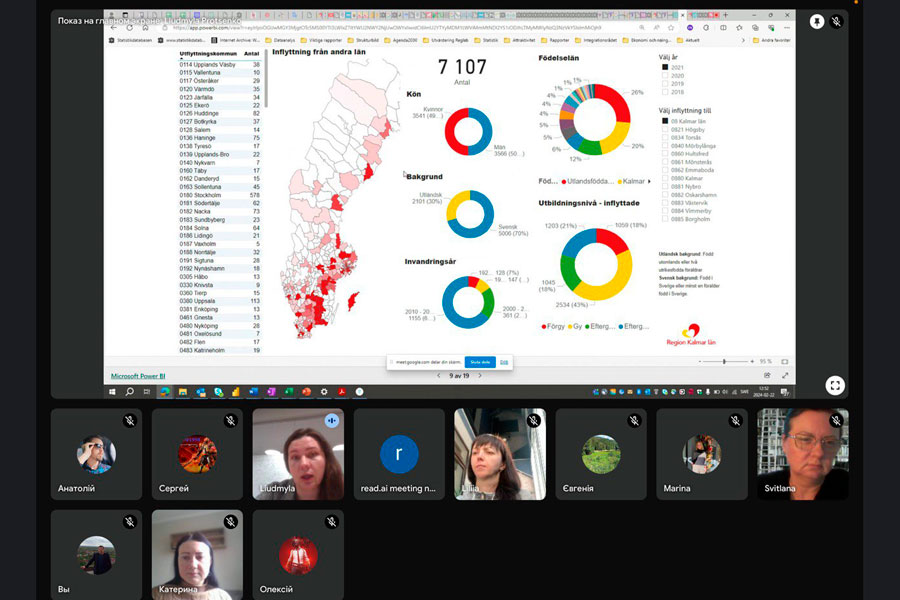
Task: Check the 2019 year filter
Action: [665, 83]
